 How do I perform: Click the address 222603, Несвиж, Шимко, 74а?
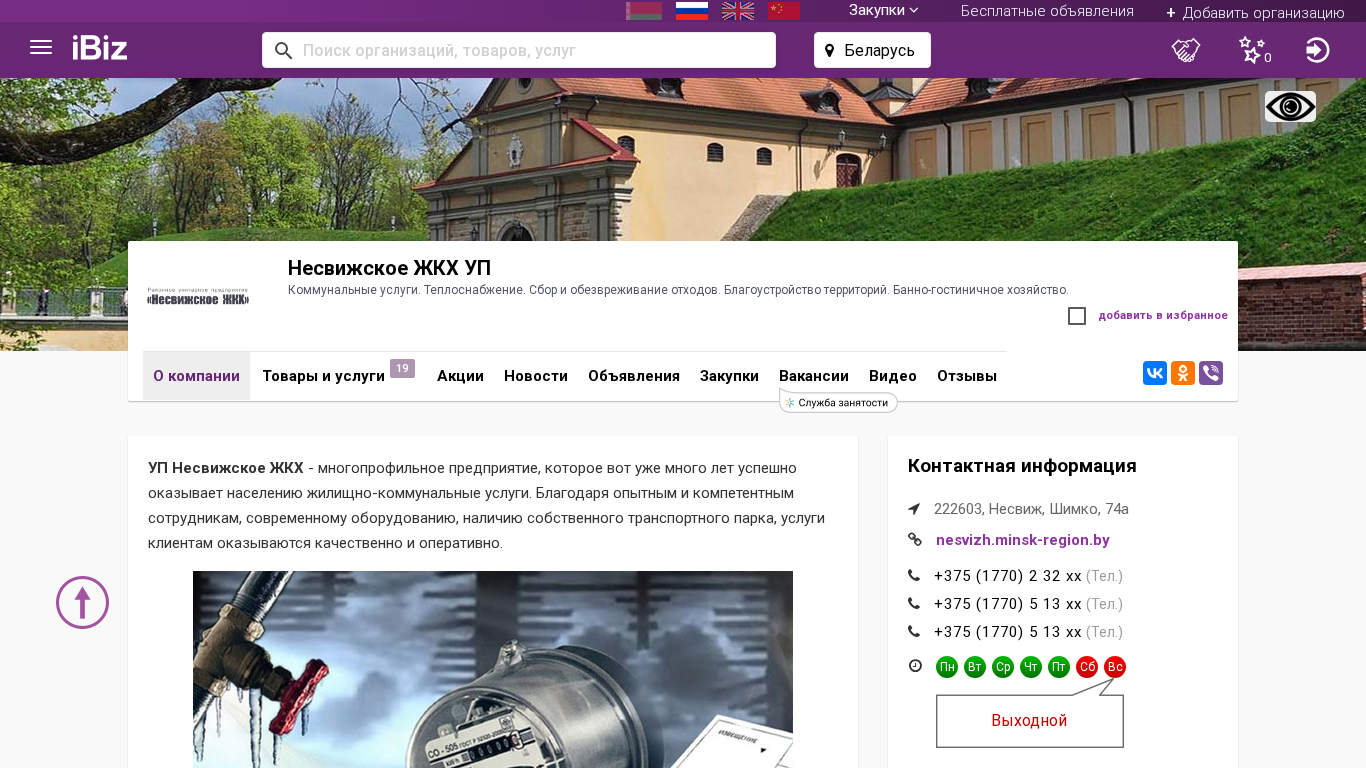click(x=1031, y=509)
